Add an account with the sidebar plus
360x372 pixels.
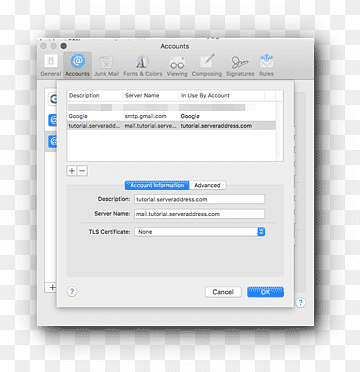click(x=52, y=288)
